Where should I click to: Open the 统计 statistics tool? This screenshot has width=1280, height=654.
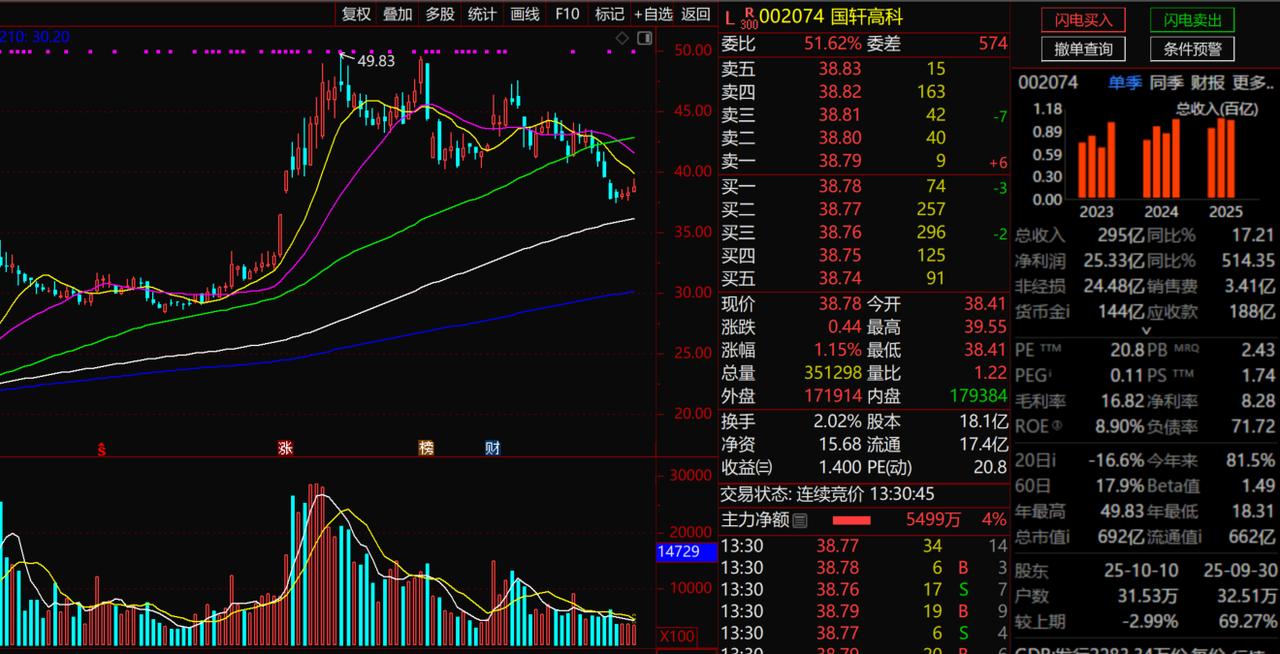tap(482, 14)
